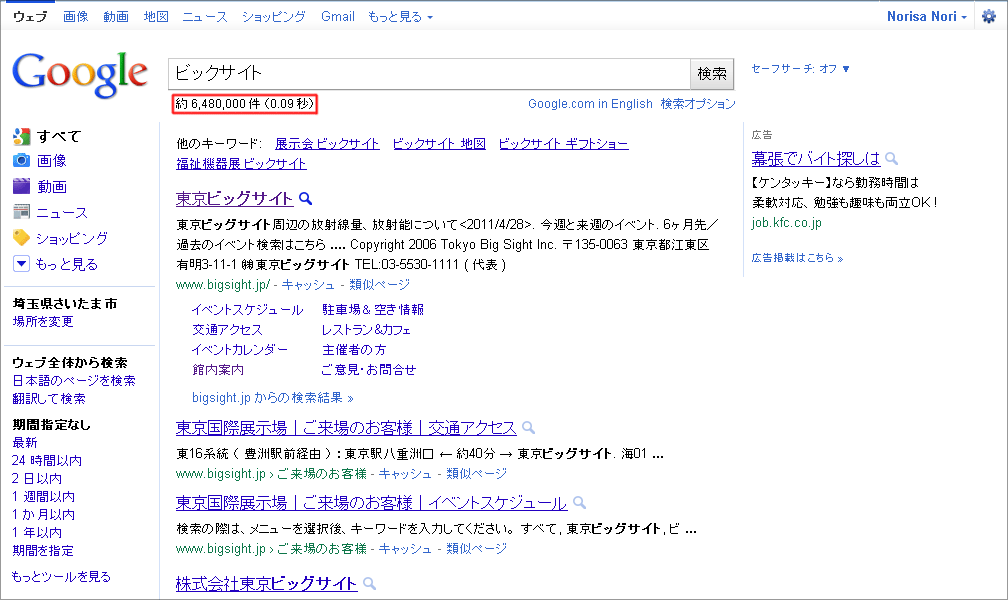
Task: Select related keyword 福祉機器展 ビックサイト
Action: point(241,164)
